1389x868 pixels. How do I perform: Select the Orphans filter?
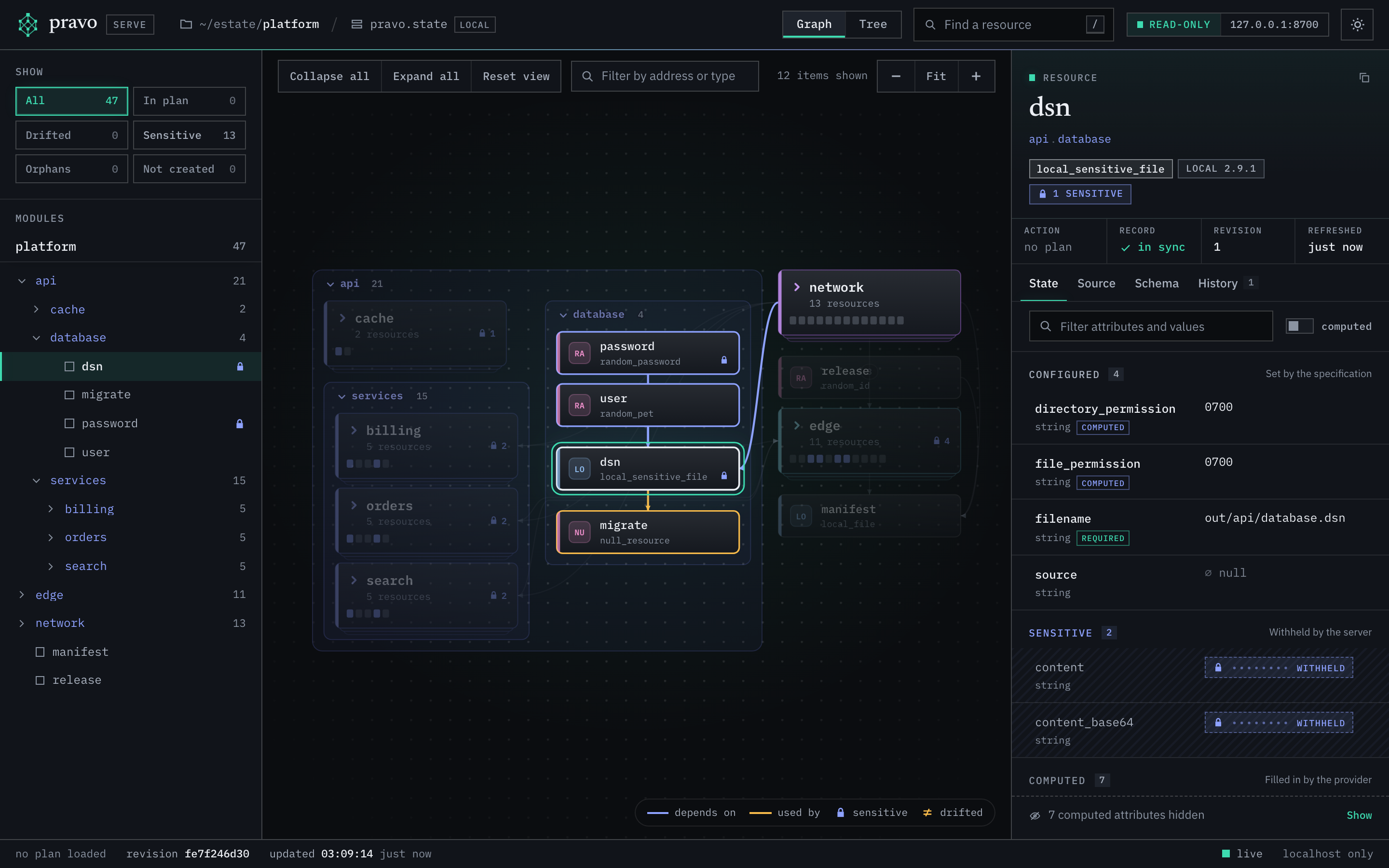point(72,169)
